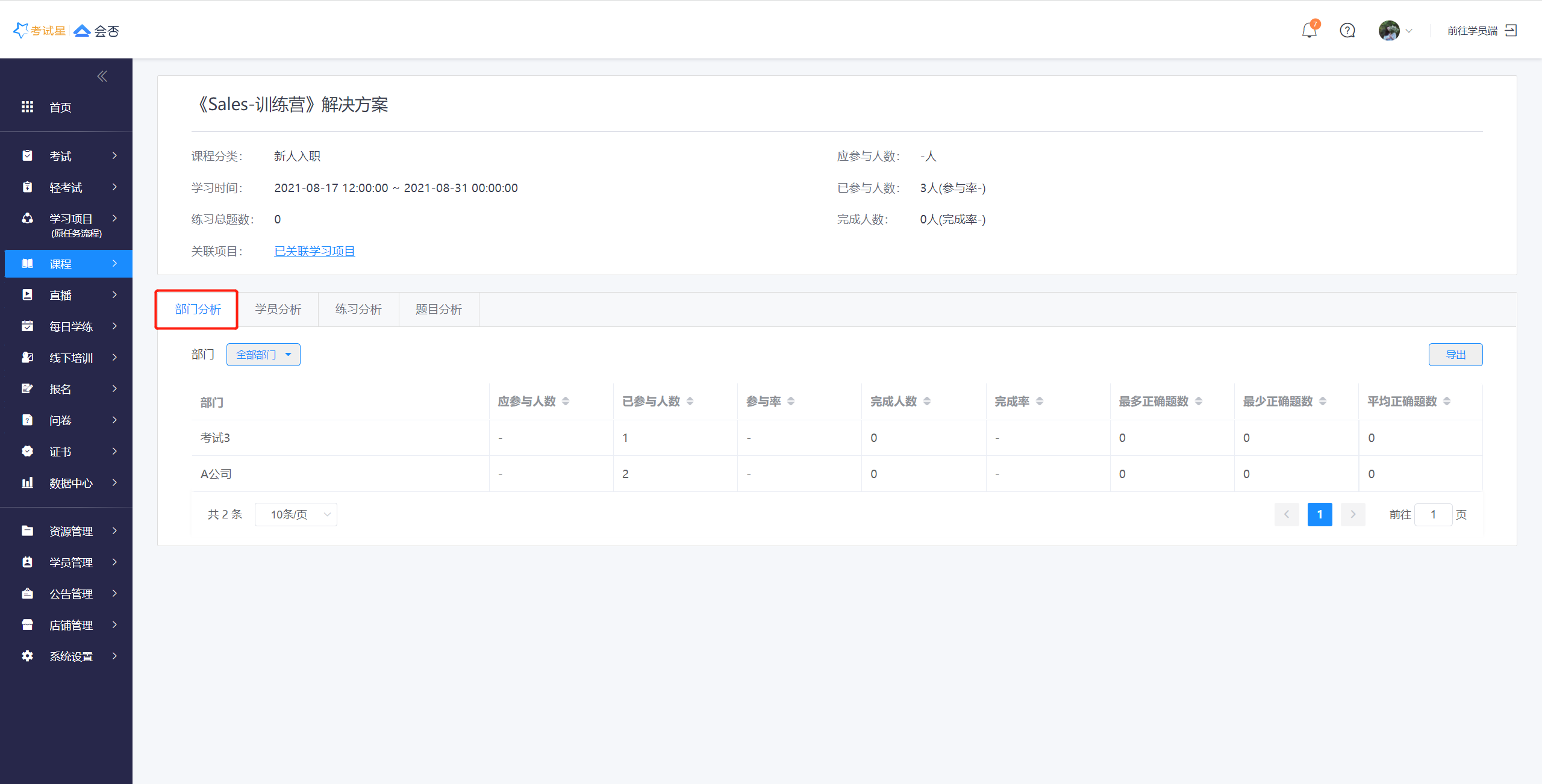The width and height of the screenshot is (1542, 784).
Task: Click the 数据中心 bar chart icon
Action: point(27,483)
